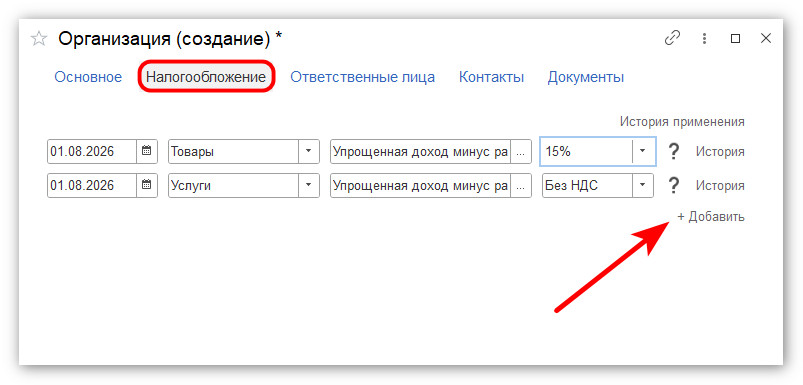Open Ответственные лица tab
Screen dimensions: 803x385
pos(363,77)
